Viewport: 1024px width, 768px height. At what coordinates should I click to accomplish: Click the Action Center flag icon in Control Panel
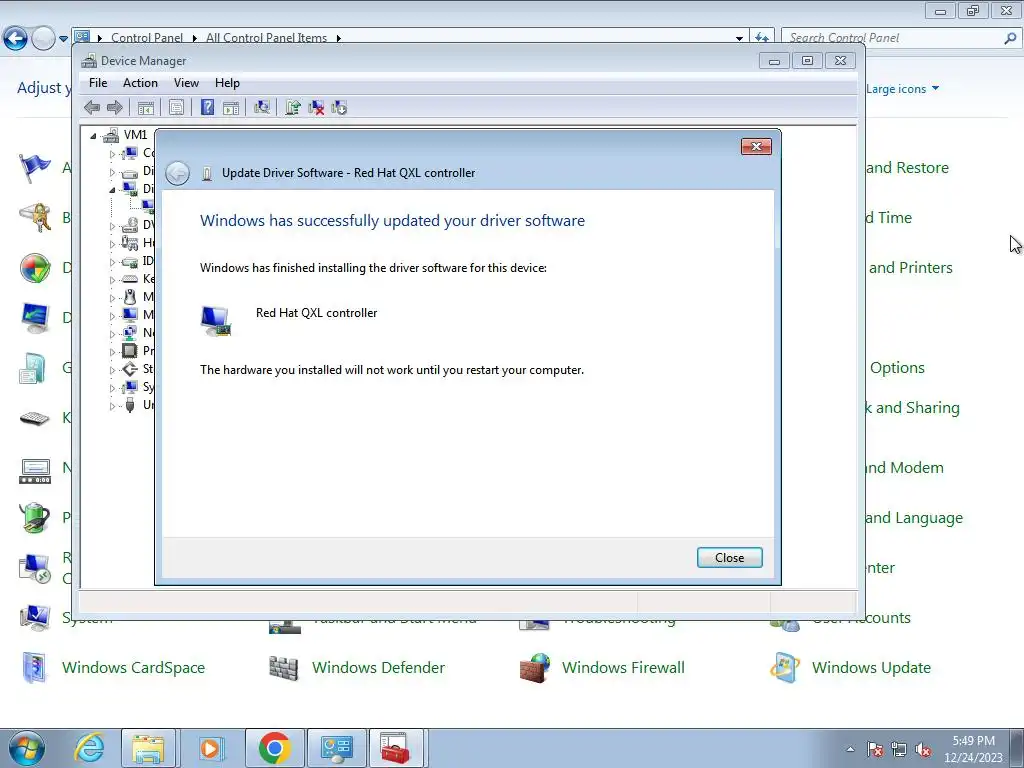point(35,168)
